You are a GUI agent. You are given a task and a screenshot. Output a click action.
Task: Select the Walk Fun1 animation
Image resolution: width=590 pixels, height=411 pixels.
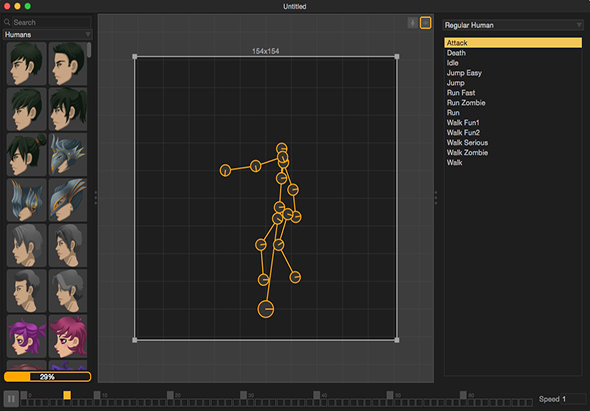click(x=513, y=123)
